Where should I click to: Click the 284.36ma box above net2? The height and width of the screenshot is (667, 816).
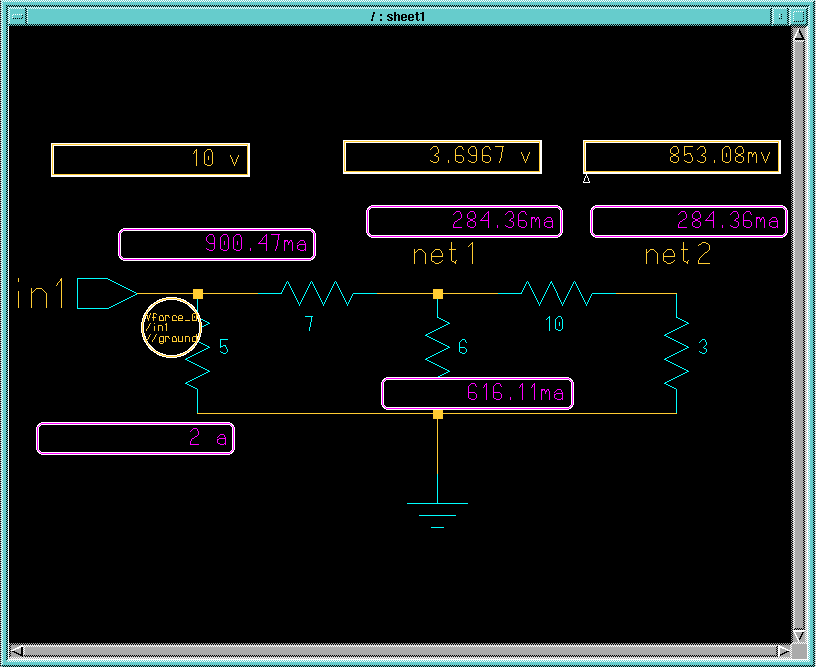click(x=688, y=222)
